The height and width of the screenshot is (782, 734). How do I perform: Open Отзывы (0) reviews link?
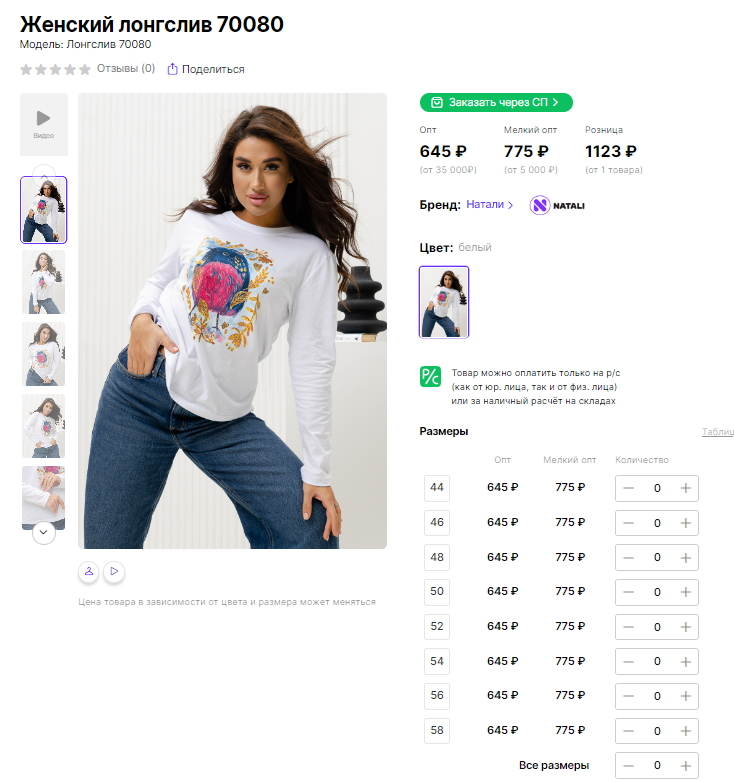coord(126,68)
